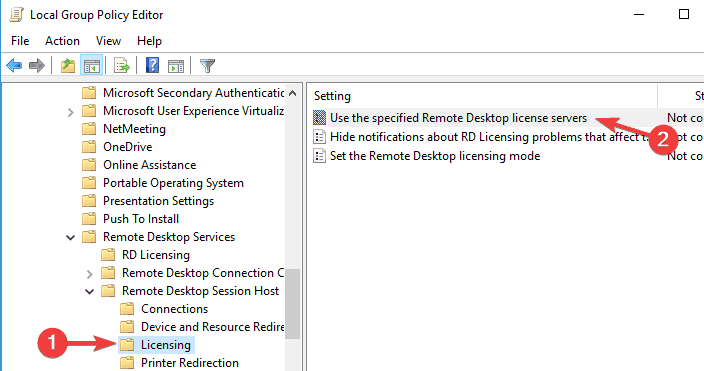Click policy icon beside Use the specified Remote Desktop license servers
The image size is (704, 371).
pyautogui.click(x=319, y=118)
